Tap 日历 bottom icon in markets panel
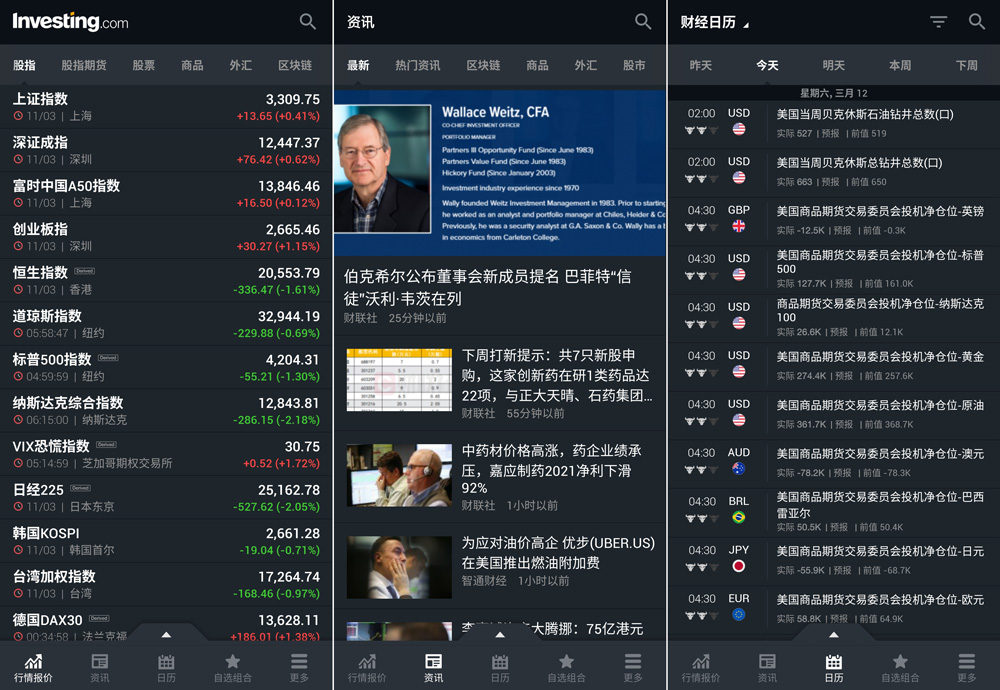 click(166, 667)
